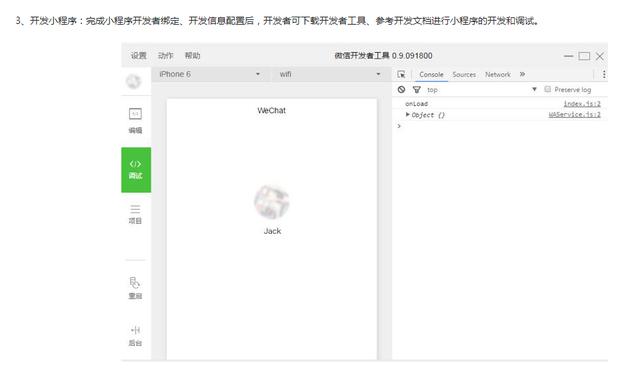
Task: Switch to the Console tab
Action: pos(431,74)
